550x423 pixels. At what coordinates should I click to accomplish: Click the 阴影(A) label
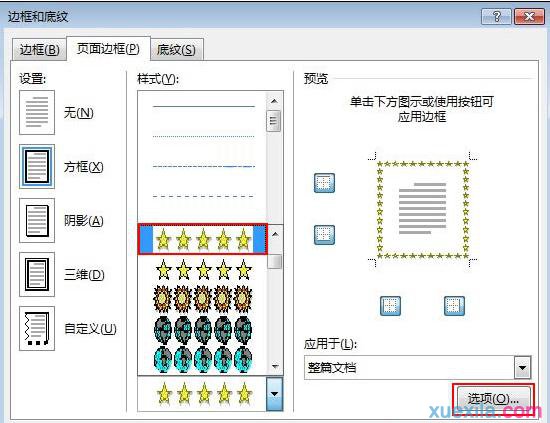84,221
